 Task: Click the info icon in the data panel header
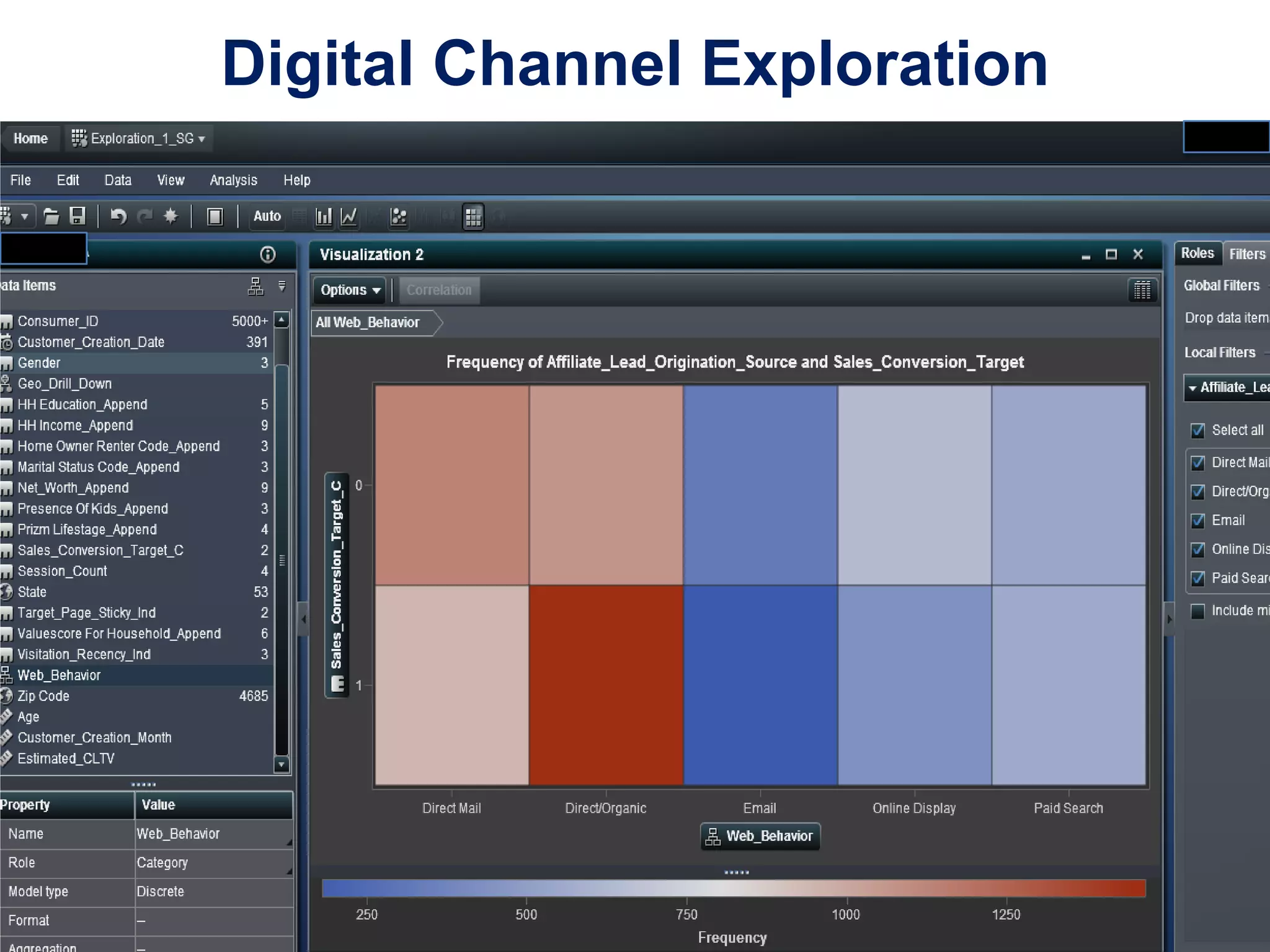pos(267,254)
